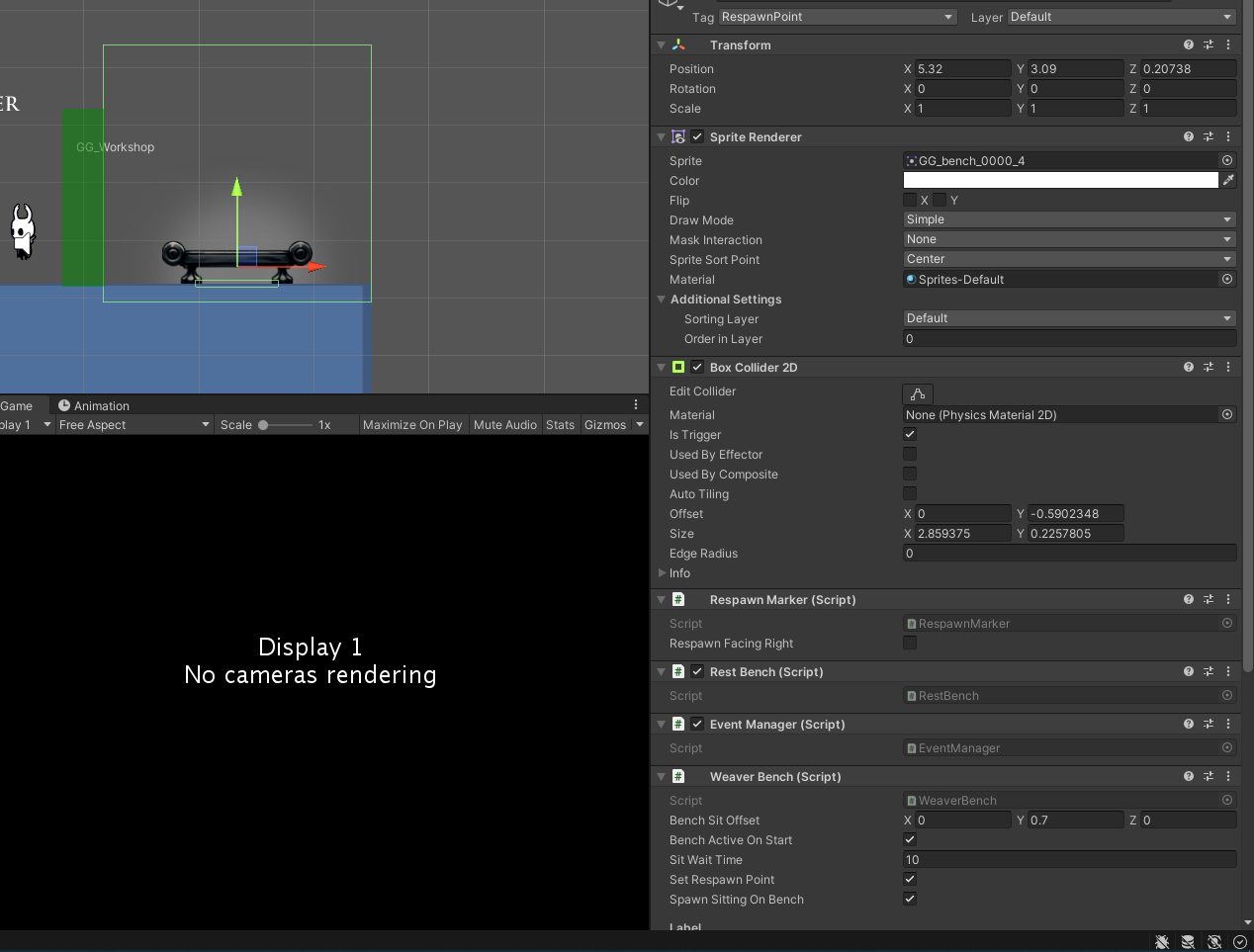Image resolution: width=1254 pixels, height=952 pixels.
Task: Open the Game view panel options menu
Action: tap(636, 404)
